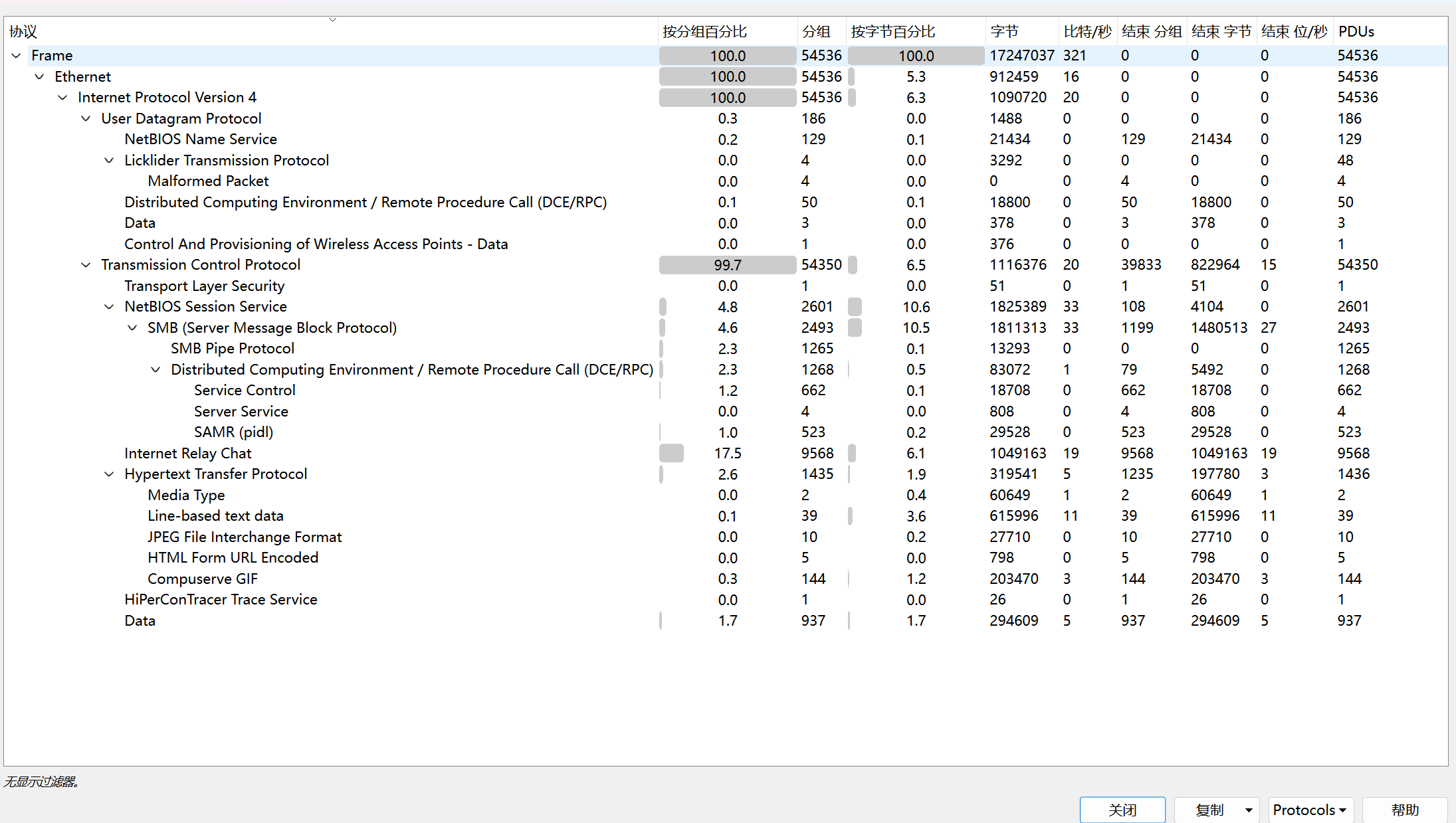The height and width of the screenshot is (823, 1456).
Task: Collapse the Frame tree node
Action: (x=16, y=56)
